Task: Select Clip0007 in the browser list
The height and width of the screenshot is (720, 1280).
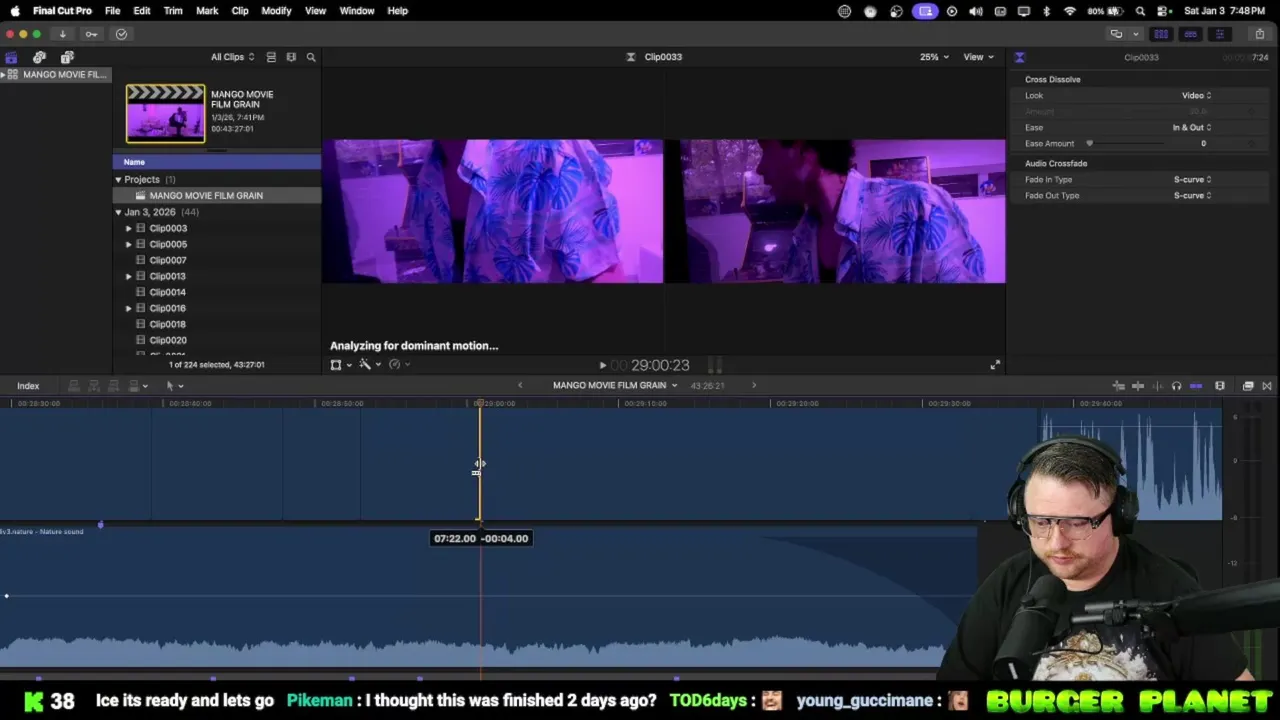Action: 217,260
